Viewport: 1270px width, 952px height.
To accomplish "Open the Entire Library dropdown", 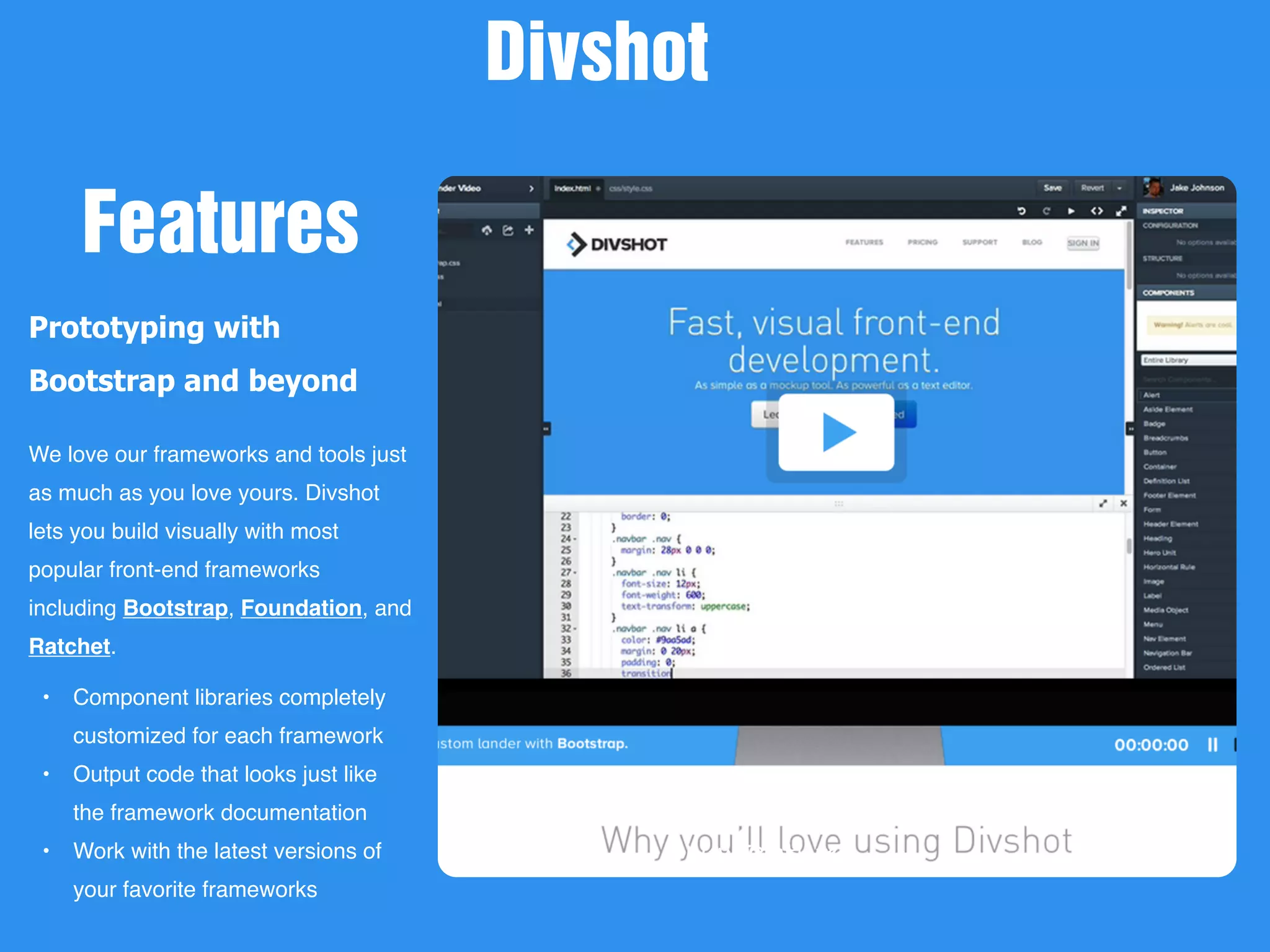I will point(1188,360).
